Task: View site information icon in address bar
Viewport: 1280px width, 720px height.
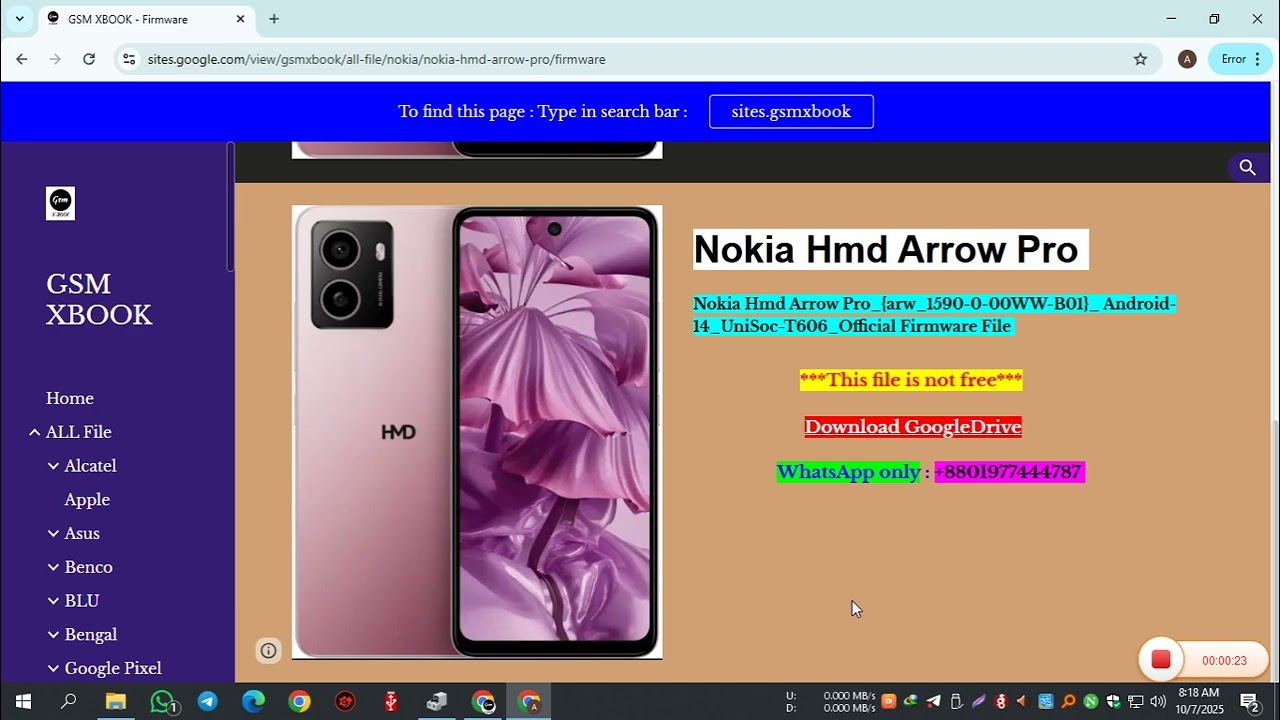Action: coord(129,59)
